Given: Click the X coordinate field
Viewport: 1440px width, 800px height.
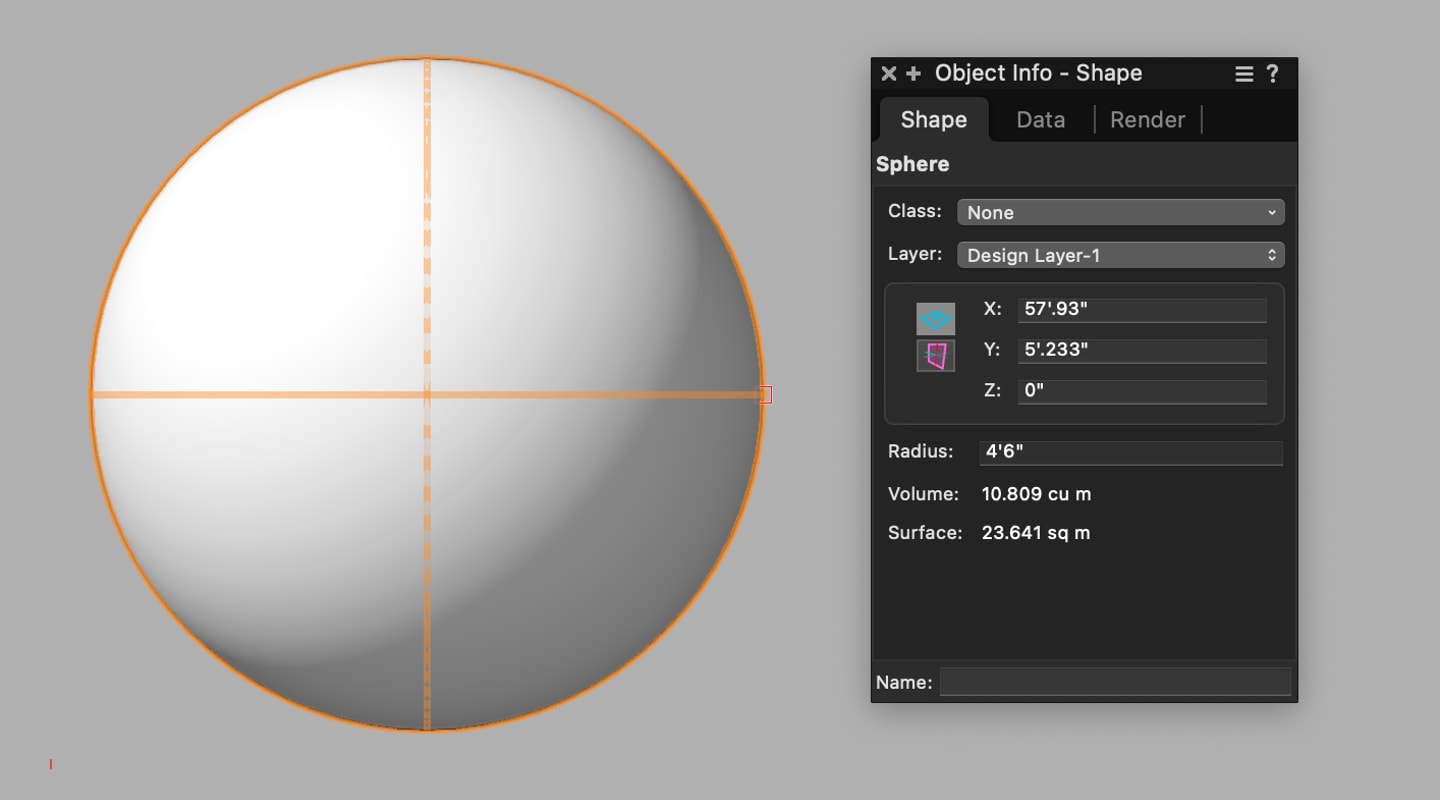Looking at the screenshot, I should (x=1142, y=309).
